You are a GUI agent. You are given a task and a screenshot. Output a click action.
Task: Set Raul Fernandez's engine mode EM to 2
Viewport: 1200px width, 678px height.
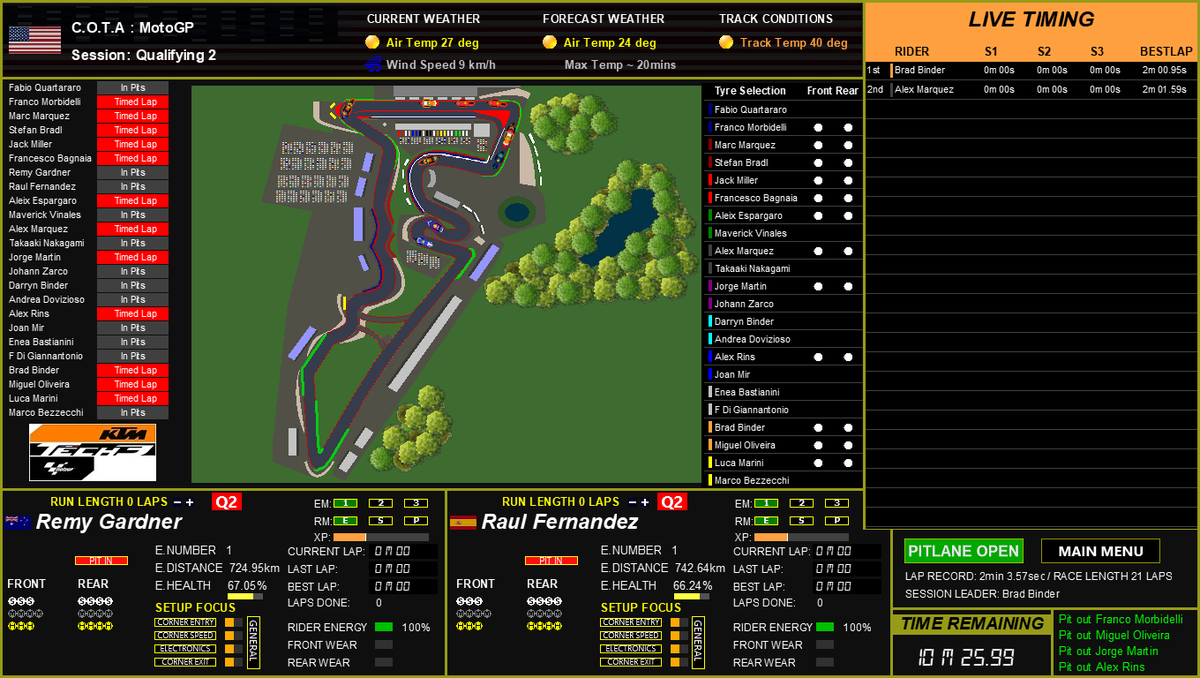(x=802, y=503)
